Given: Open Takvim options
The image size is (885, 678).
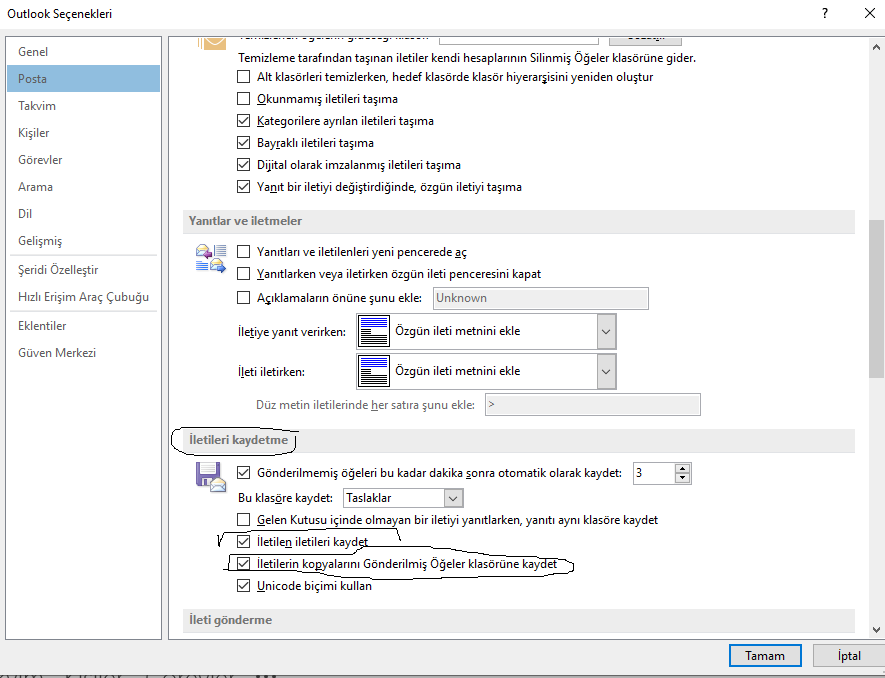Looking at the screenshot, I should (x=84, y=106).
